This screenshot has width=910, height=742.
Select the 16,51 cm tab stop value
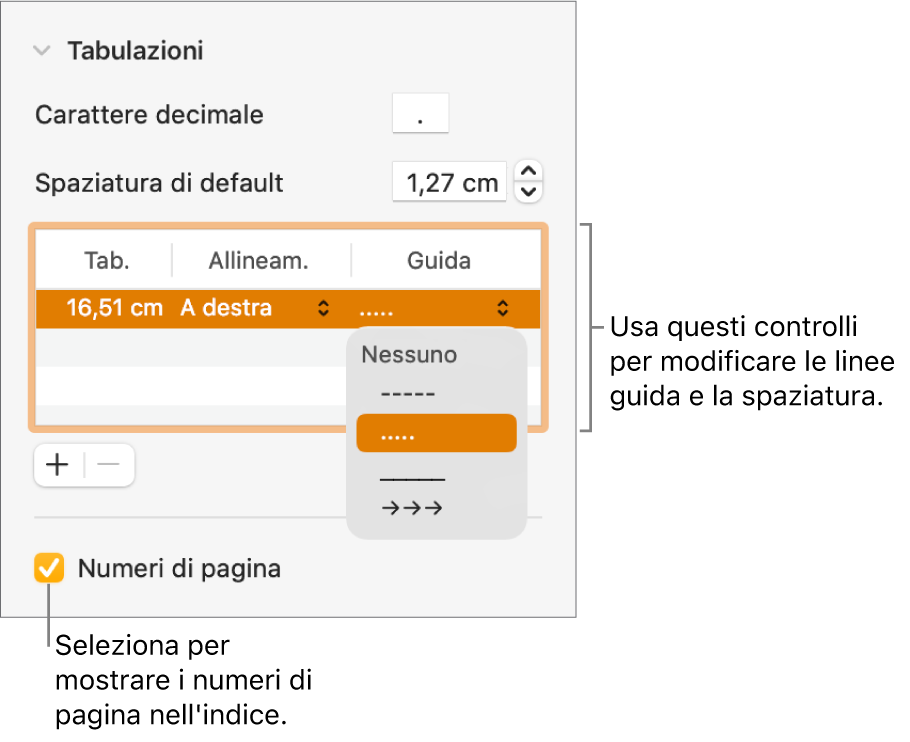pos(114,308)
